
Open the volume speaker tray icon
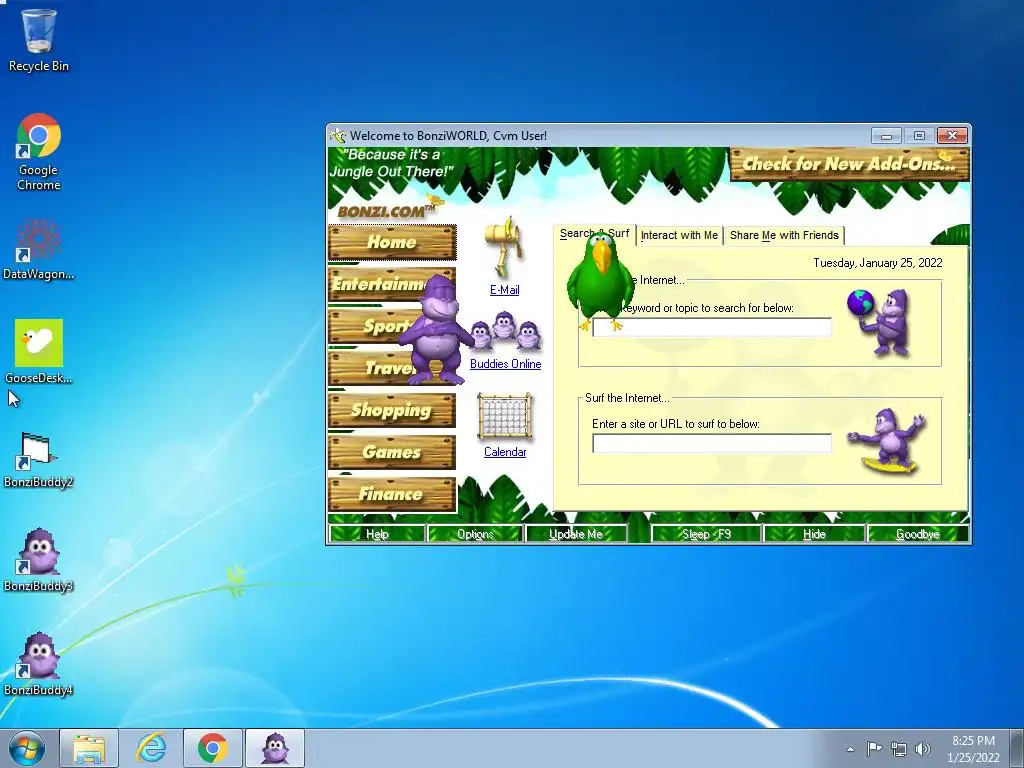click(922, 749)
